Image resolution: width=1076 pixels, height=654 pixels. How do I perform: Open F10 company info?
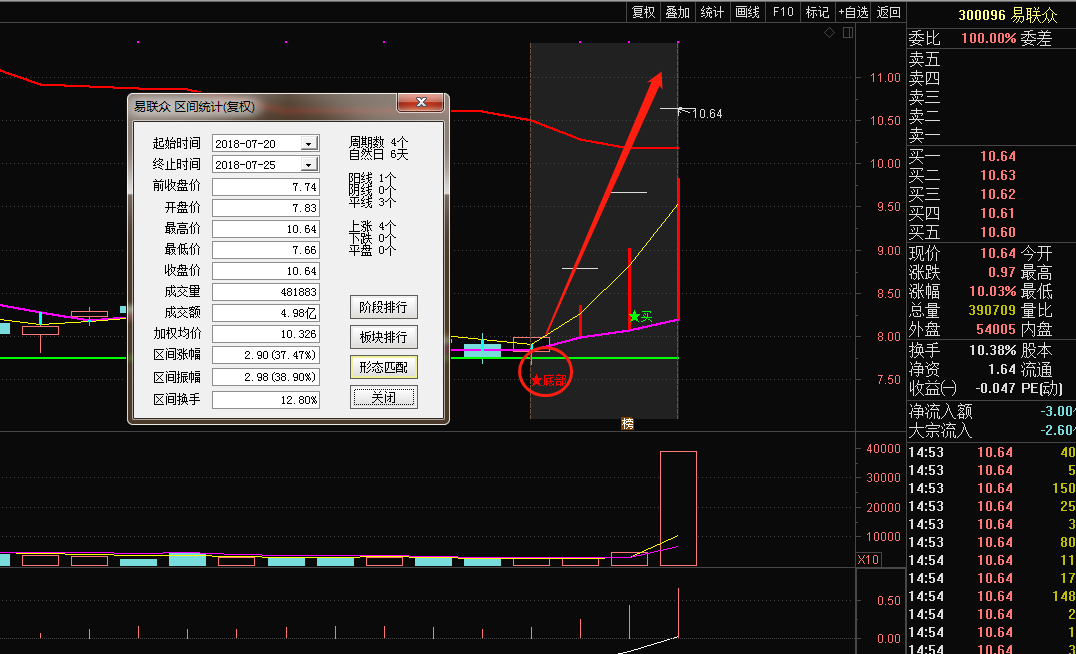pyautogui.click(x=783, y=12)
